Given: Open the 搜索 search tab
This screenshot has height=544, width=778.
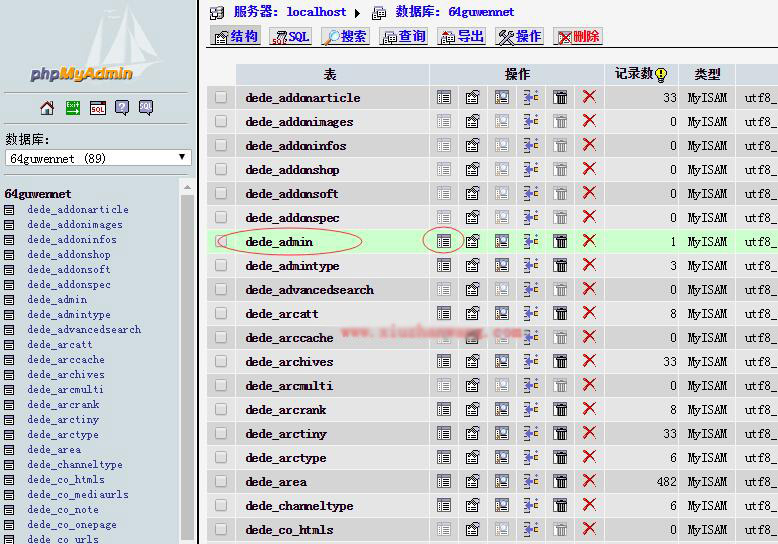Looking at the screenshot, I should [x=345, y=37].
